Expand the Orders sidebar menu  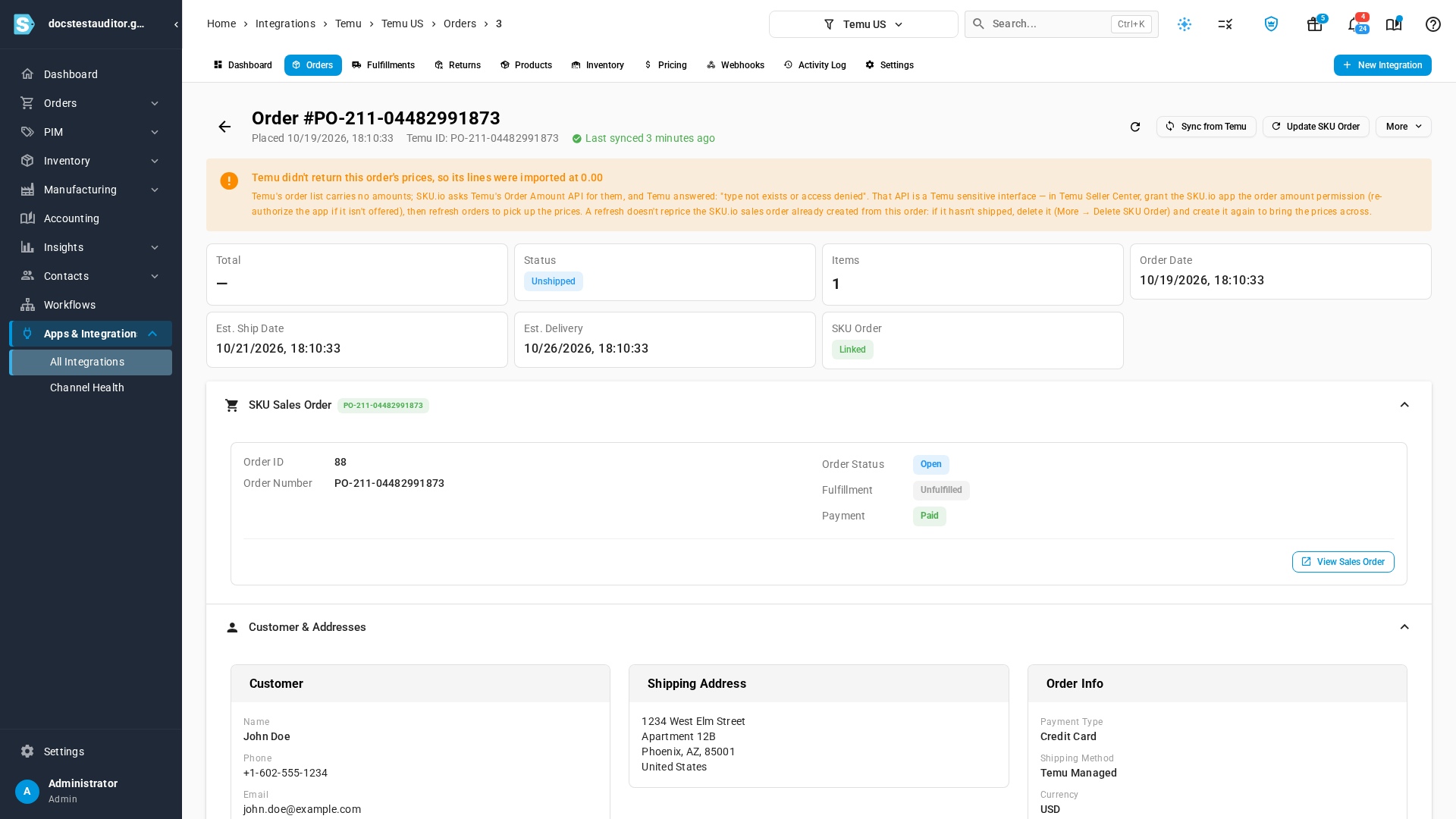pyautogui.click(x=91, y=103)
